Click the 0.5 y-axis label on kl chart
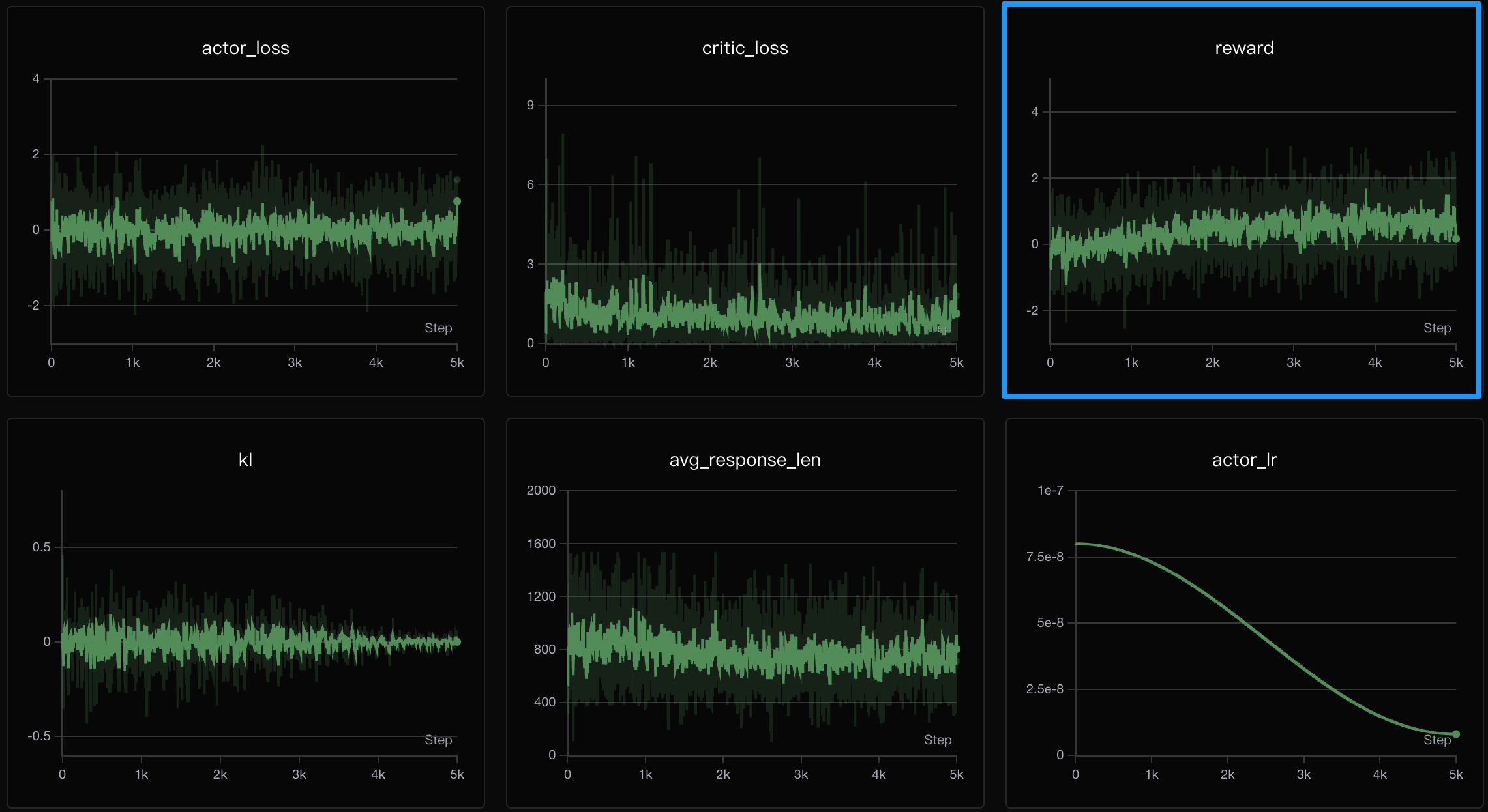This screenshot has height=812, width=1488. [41, 547]
